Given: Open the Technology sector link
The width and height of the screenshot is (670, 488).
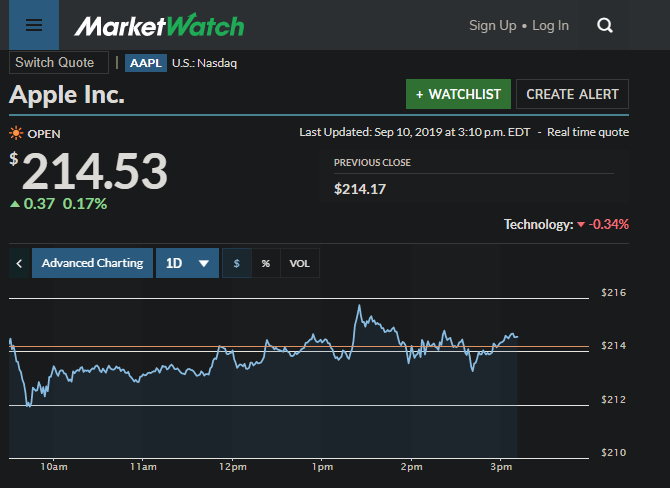Looking at the screenshot, I should (x=539, y=224).
